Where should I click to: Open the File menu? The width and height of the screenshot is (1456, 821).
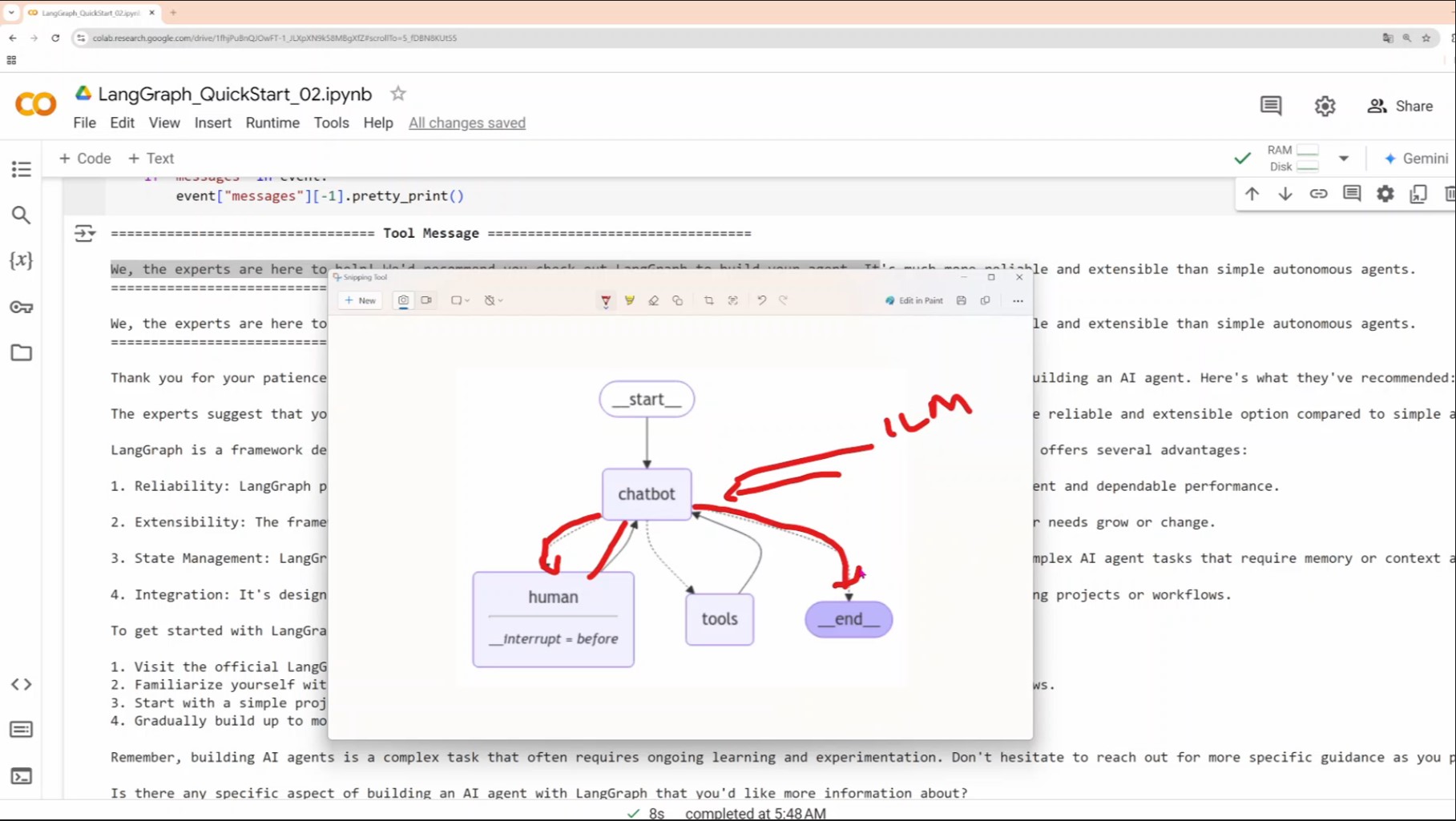coord(84,123)
